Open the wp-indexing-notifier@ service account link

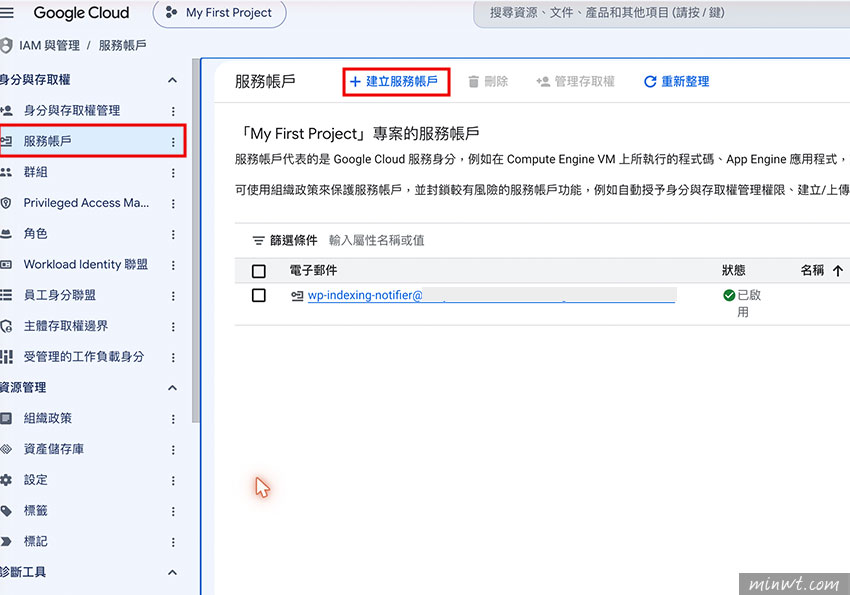491,295
